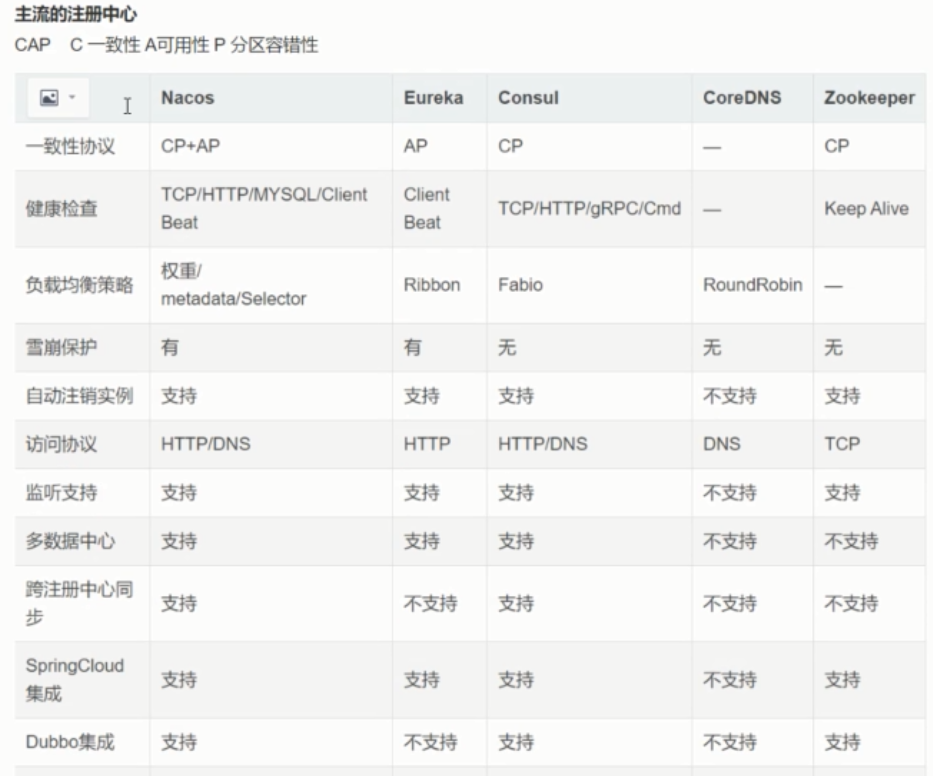Image resolution: width=933 pixels, height=776 pixels.
Task: Click Consul Dubbo集成 cell 支持
Action: coord(516,742)
